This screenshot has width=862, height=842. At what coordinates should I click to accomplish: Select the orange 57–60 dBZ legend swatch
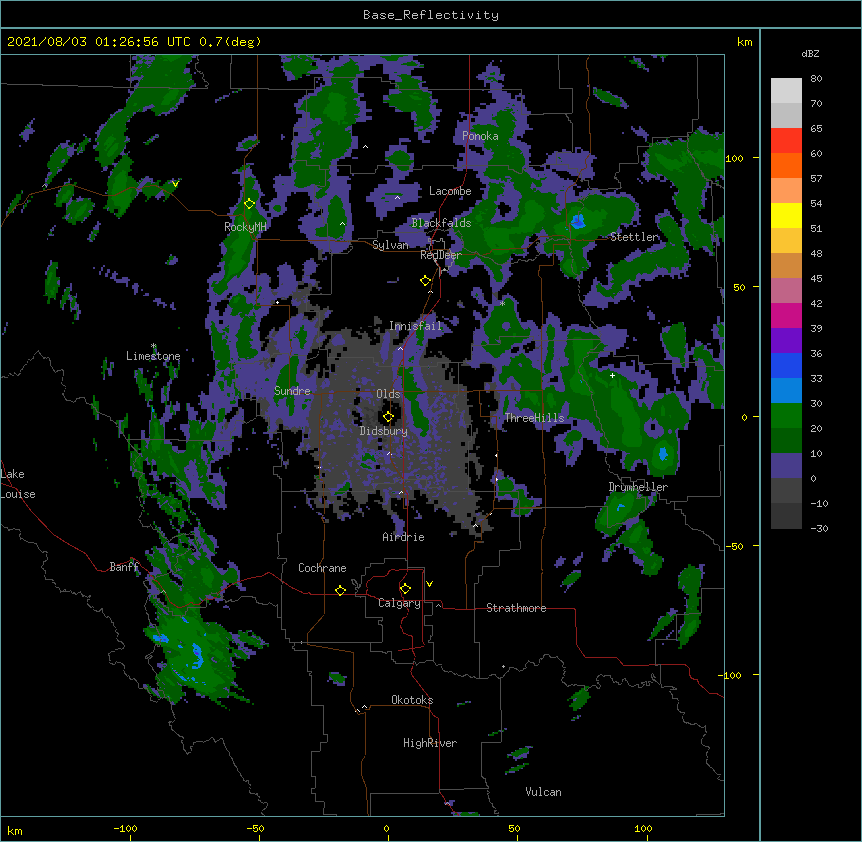pyautogui.click(x=786, y=165)
